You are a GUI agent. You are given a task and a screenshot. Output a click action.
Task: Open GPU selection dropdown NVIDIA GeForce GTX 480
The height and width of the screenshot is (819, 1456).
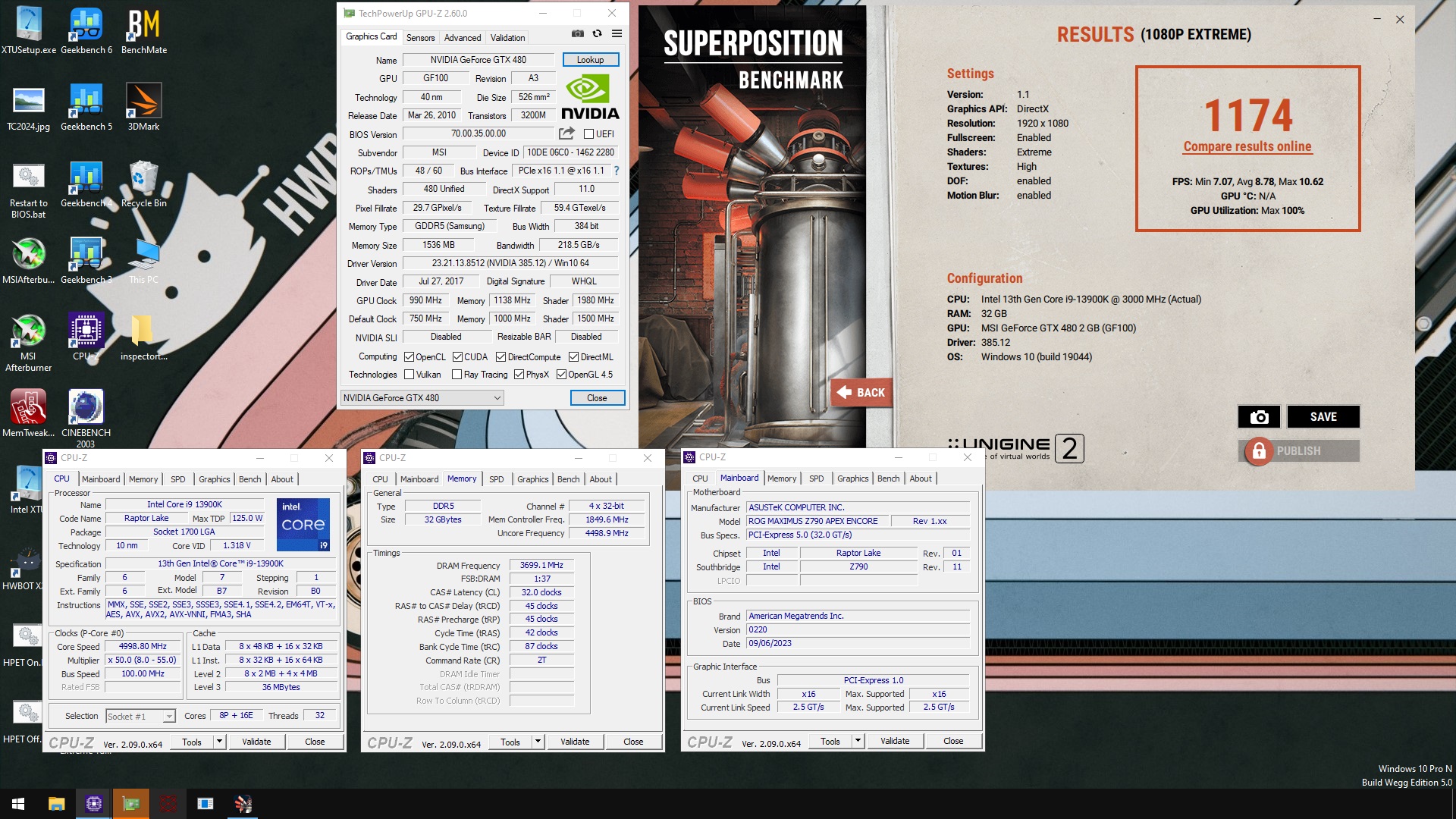tap(422, 398)
